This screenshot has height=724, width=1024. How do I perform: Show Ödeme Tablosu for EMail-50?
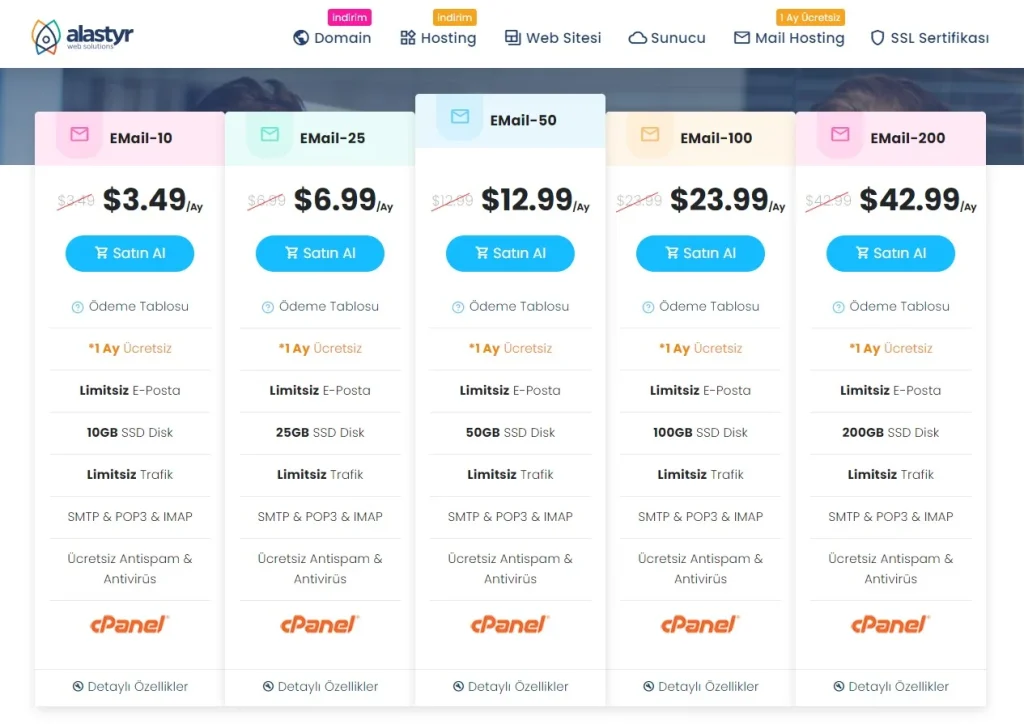point(510,306)
